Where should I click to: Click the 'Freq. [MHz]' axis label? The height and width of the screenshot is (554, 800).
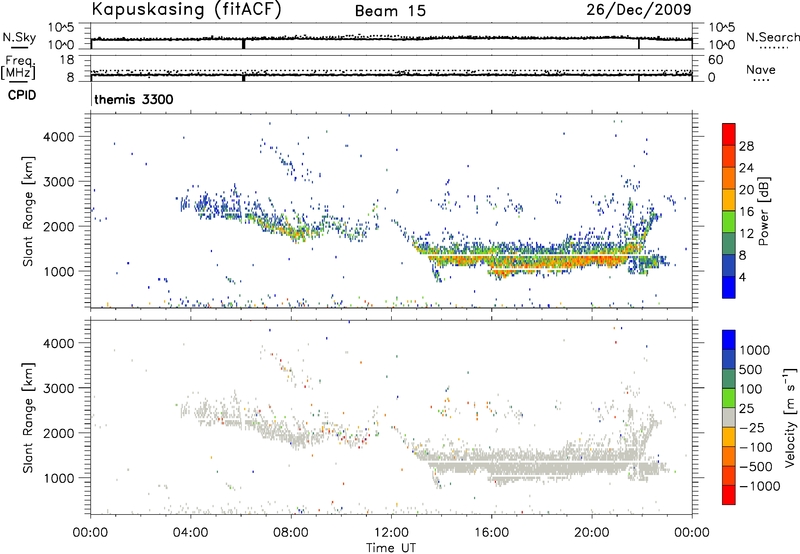tap(19, 68)
